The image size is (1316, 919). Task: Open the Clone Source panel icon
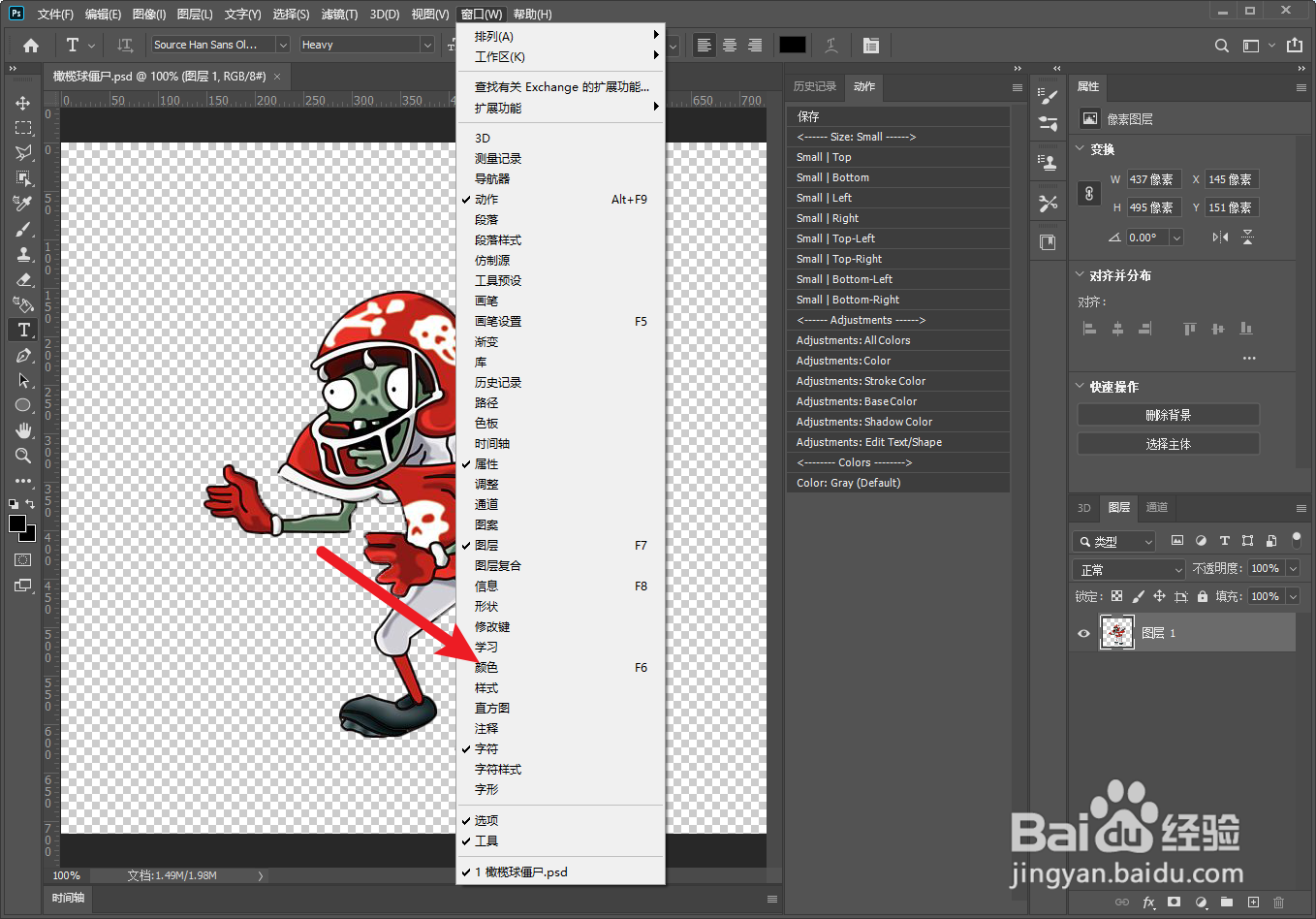tap(1048, 163)
